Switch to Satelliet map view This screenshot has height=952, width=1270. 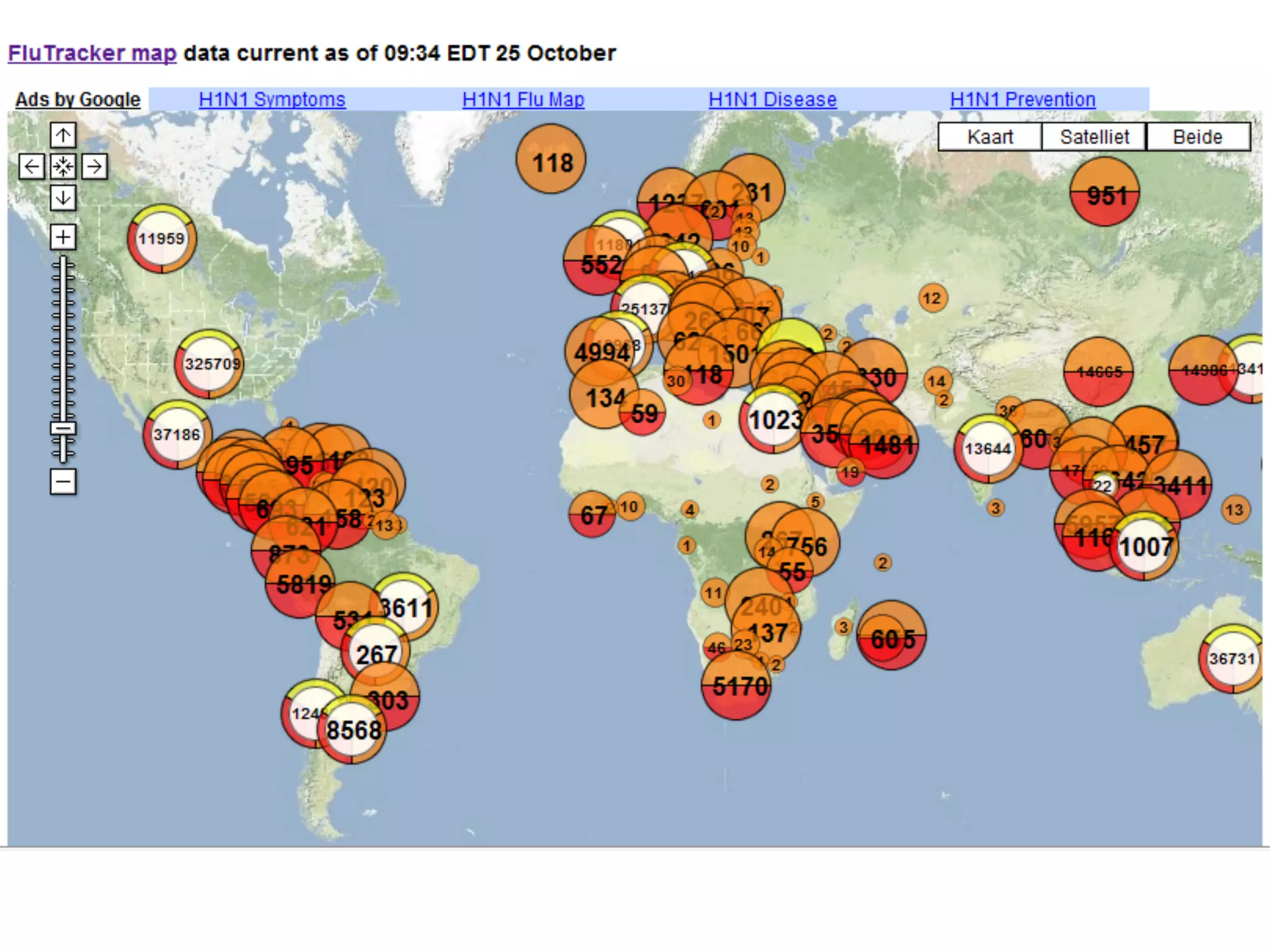1094,136
